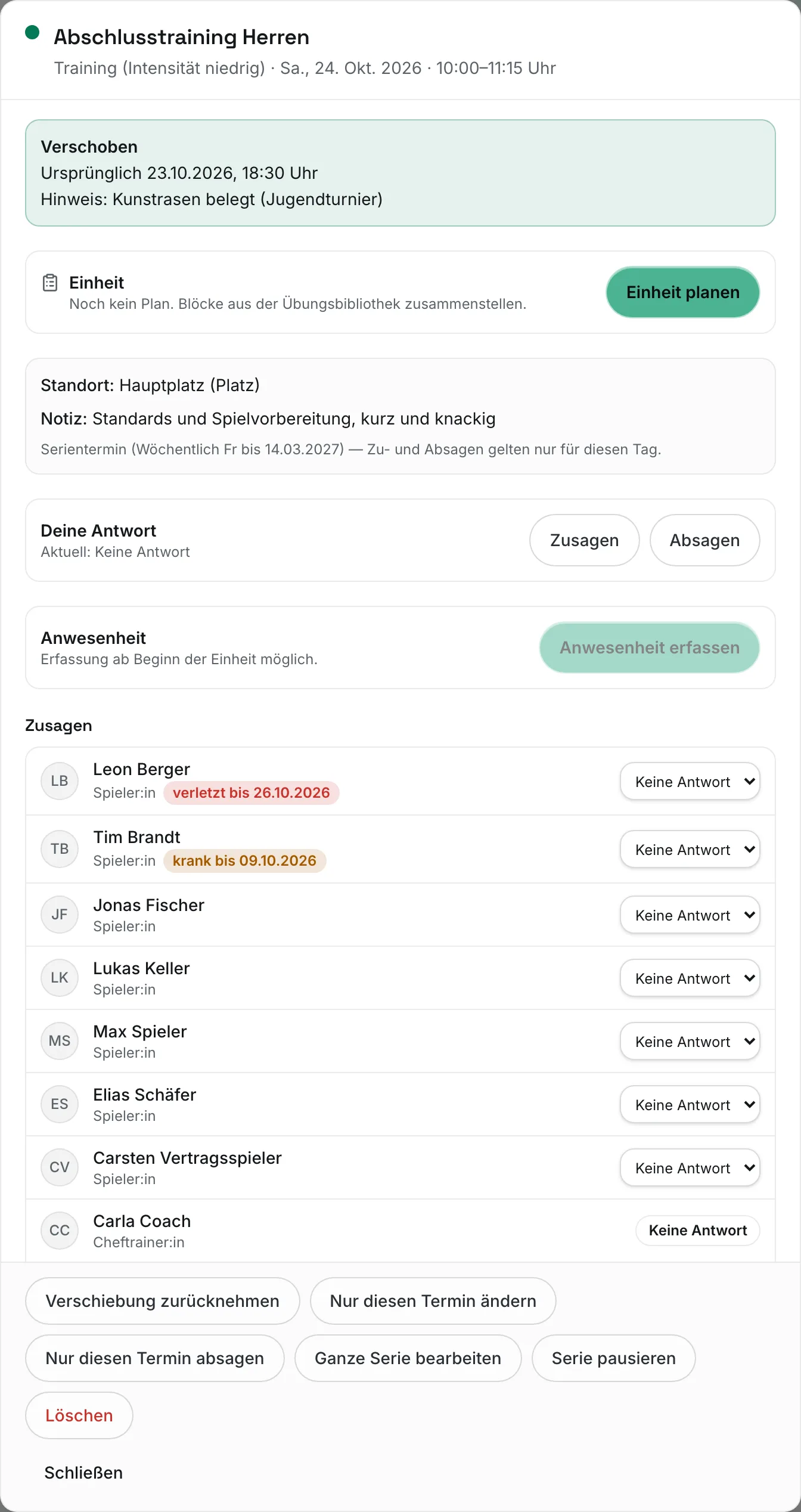The width and height of the screenshot is (801, 1512).
Task: Click the Max Spieler MS avatar
Action: click(x=60, y=1041)
